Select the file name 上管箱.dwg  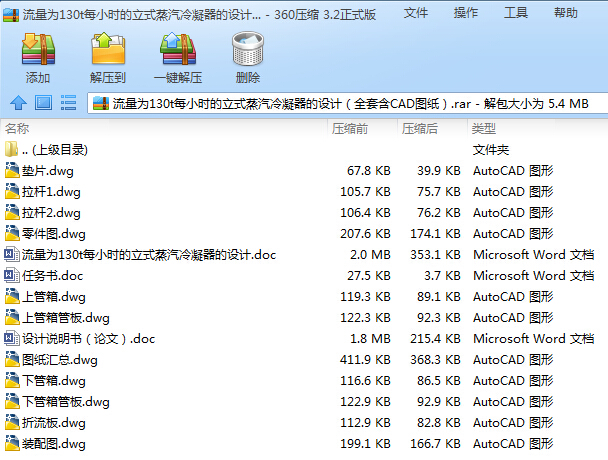pos(54,297)
